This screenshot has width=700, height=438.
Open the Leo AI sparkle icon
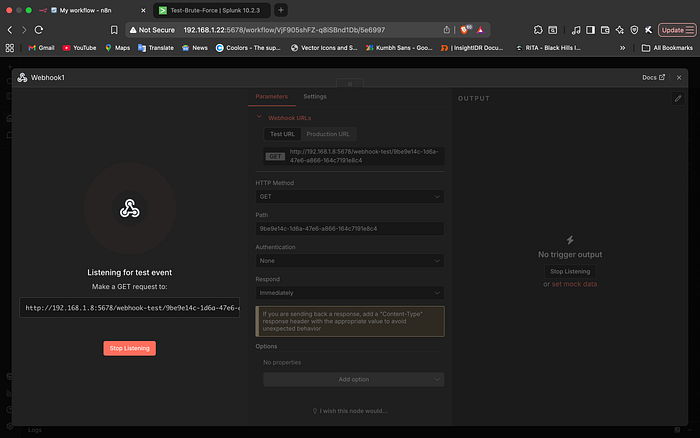click(x=620, y=30)
